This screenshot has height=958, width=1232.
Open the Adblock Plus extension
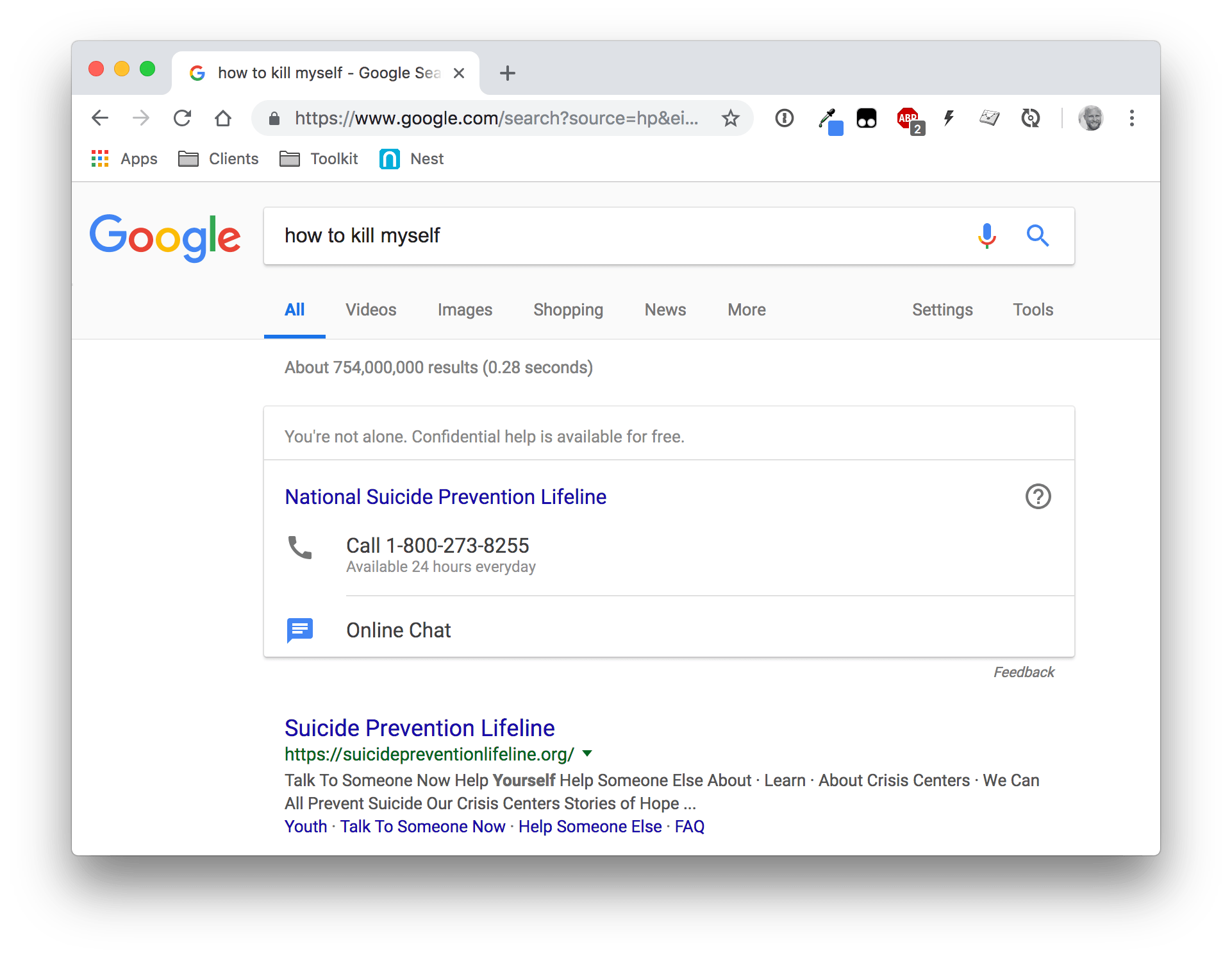click(908, 119)
